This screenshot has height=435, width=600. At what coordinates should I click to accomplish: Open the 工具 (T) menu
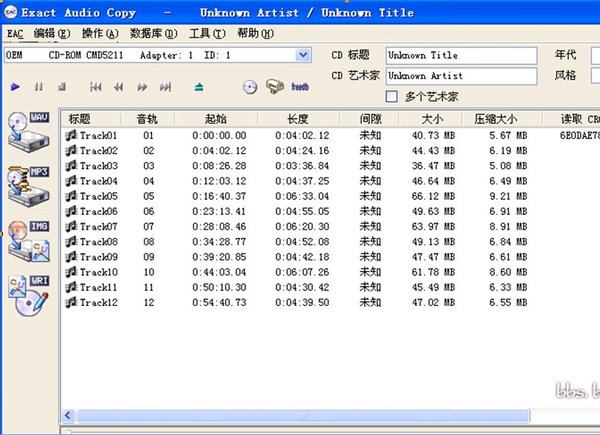click(207, 34)
